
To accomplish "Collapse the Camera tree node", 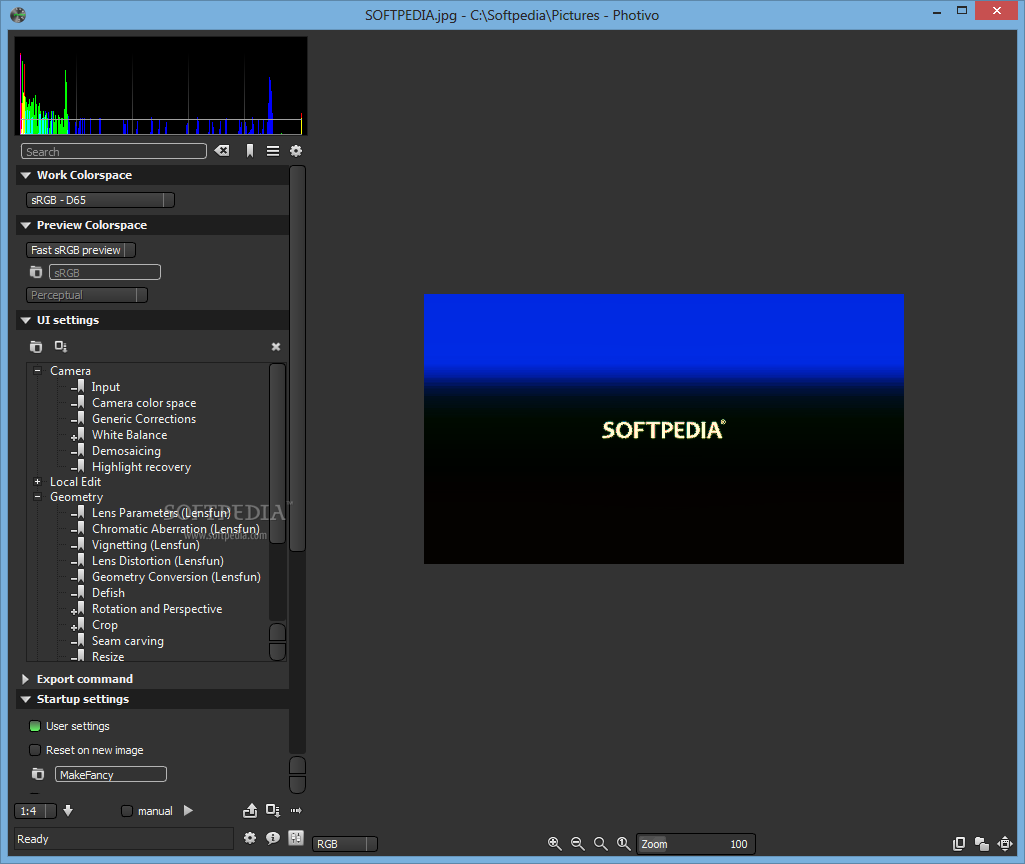I will coord(37,371).
